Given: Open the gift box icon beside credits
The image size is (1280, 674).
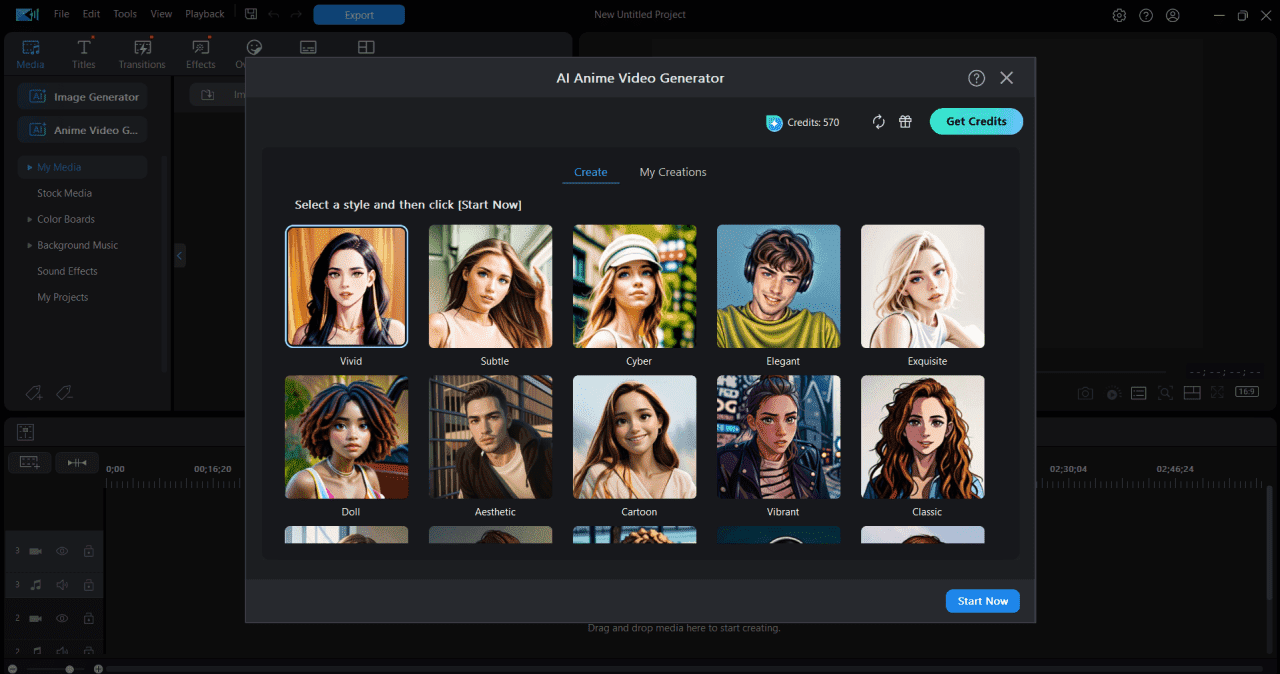Looking at the screenshot, I should 905,122.
